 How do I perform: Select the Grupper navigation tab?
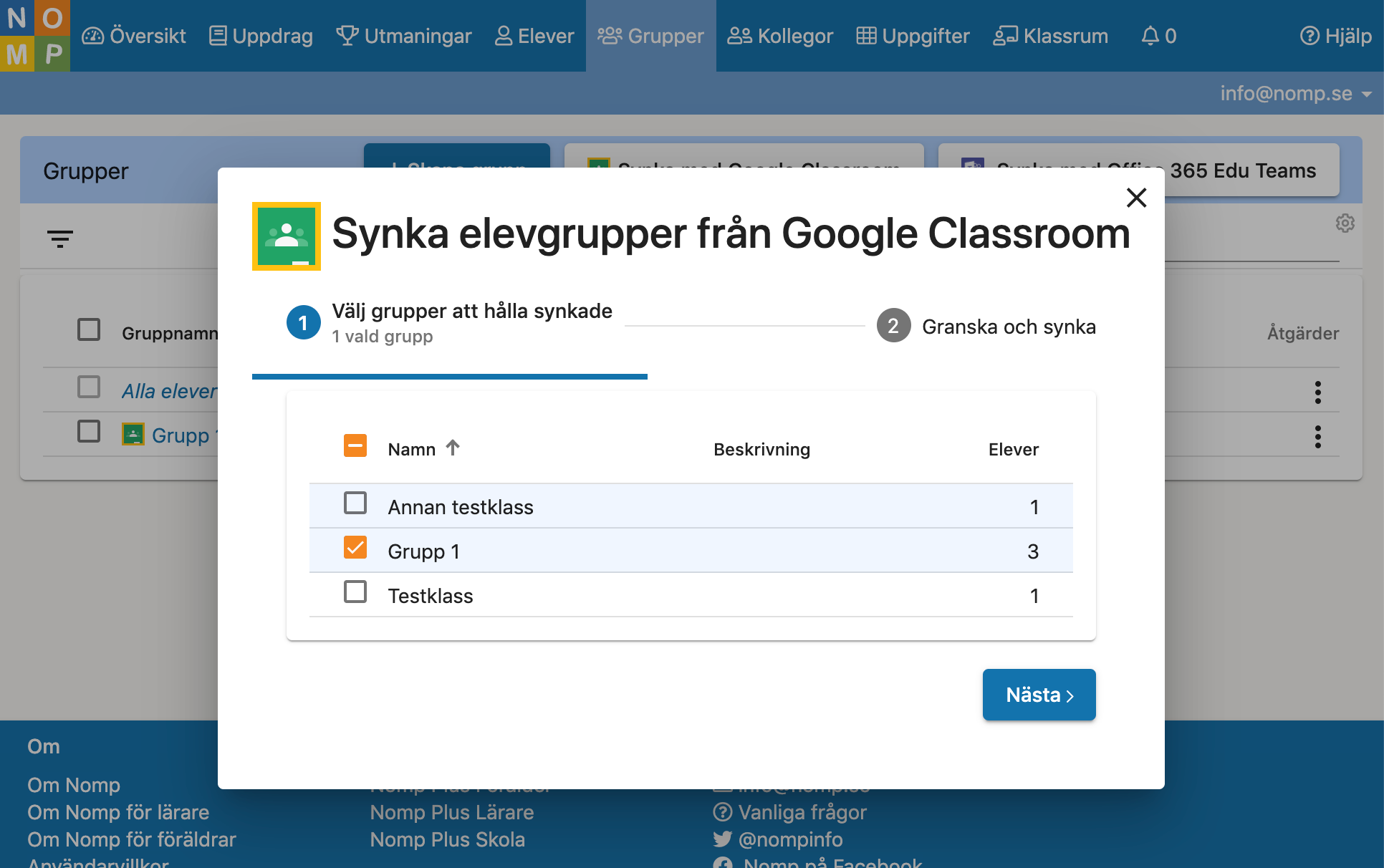point(651,36)
